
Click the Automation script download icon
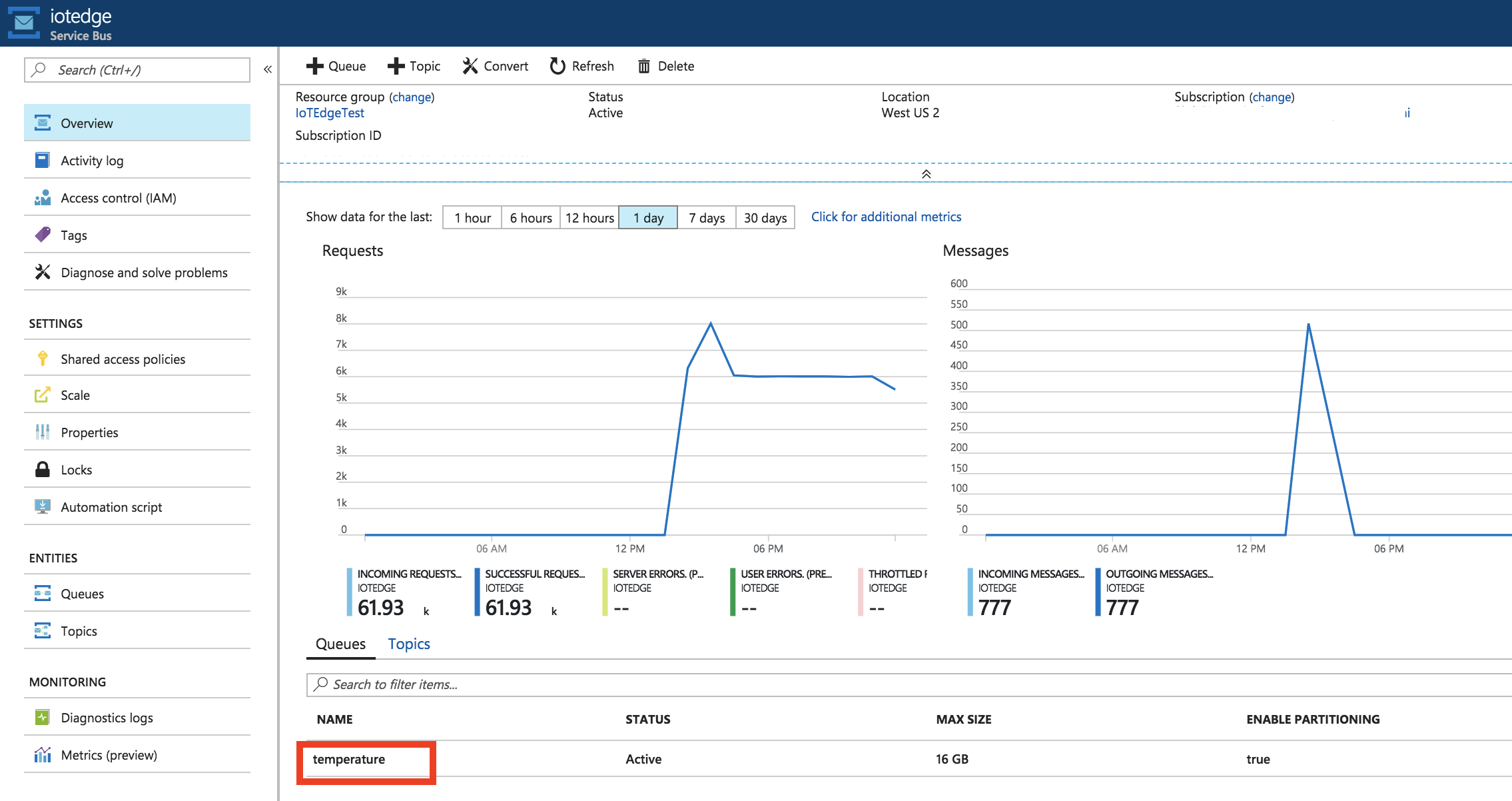(43, 506)
